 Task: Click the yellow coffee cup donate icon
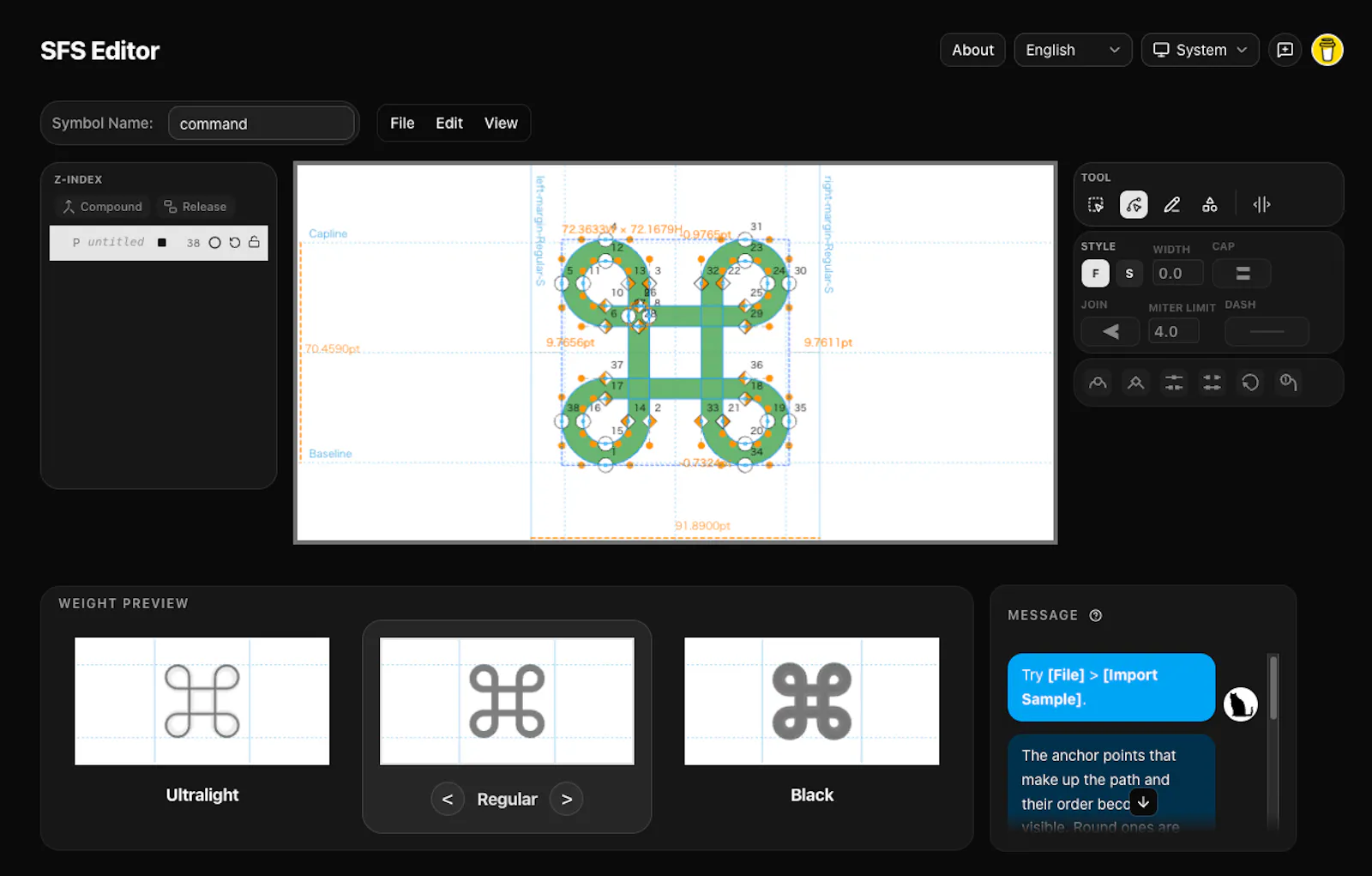(x=1327, y=50)
